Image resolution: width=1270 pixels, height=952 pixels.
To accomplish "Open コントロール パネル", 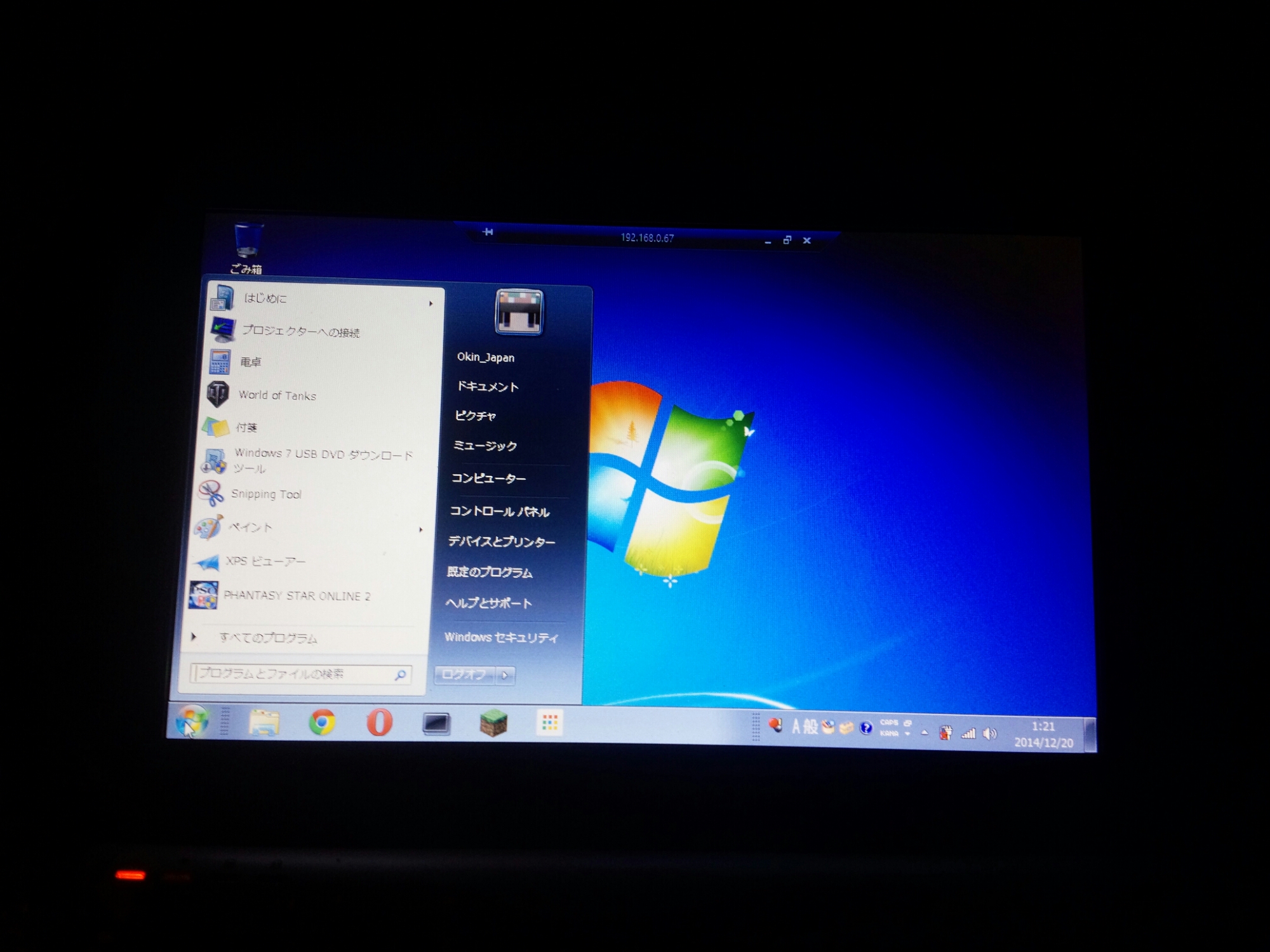I will click(499, 511).
